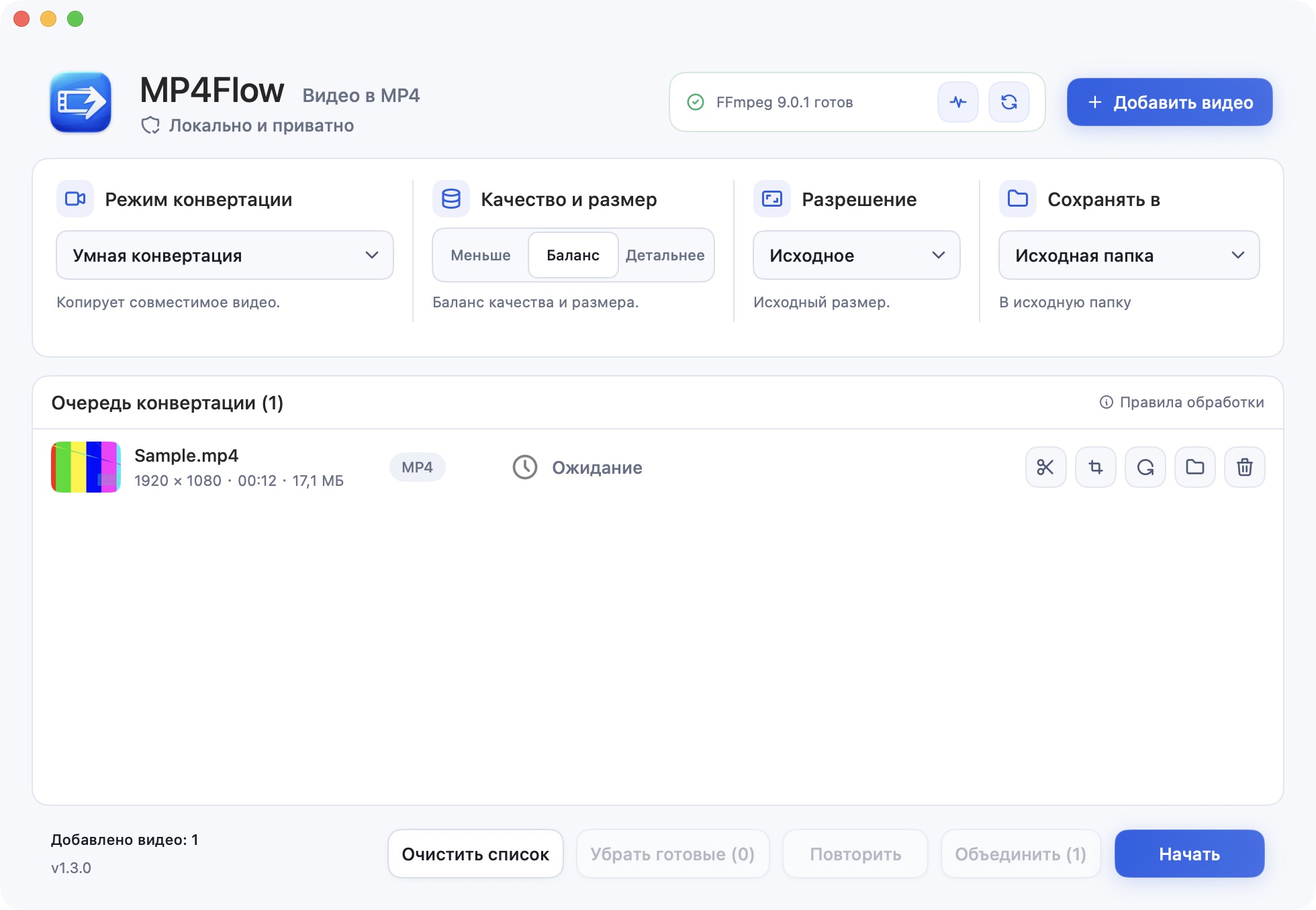Click the clock icon beside Ожидание

coord(525,467)
